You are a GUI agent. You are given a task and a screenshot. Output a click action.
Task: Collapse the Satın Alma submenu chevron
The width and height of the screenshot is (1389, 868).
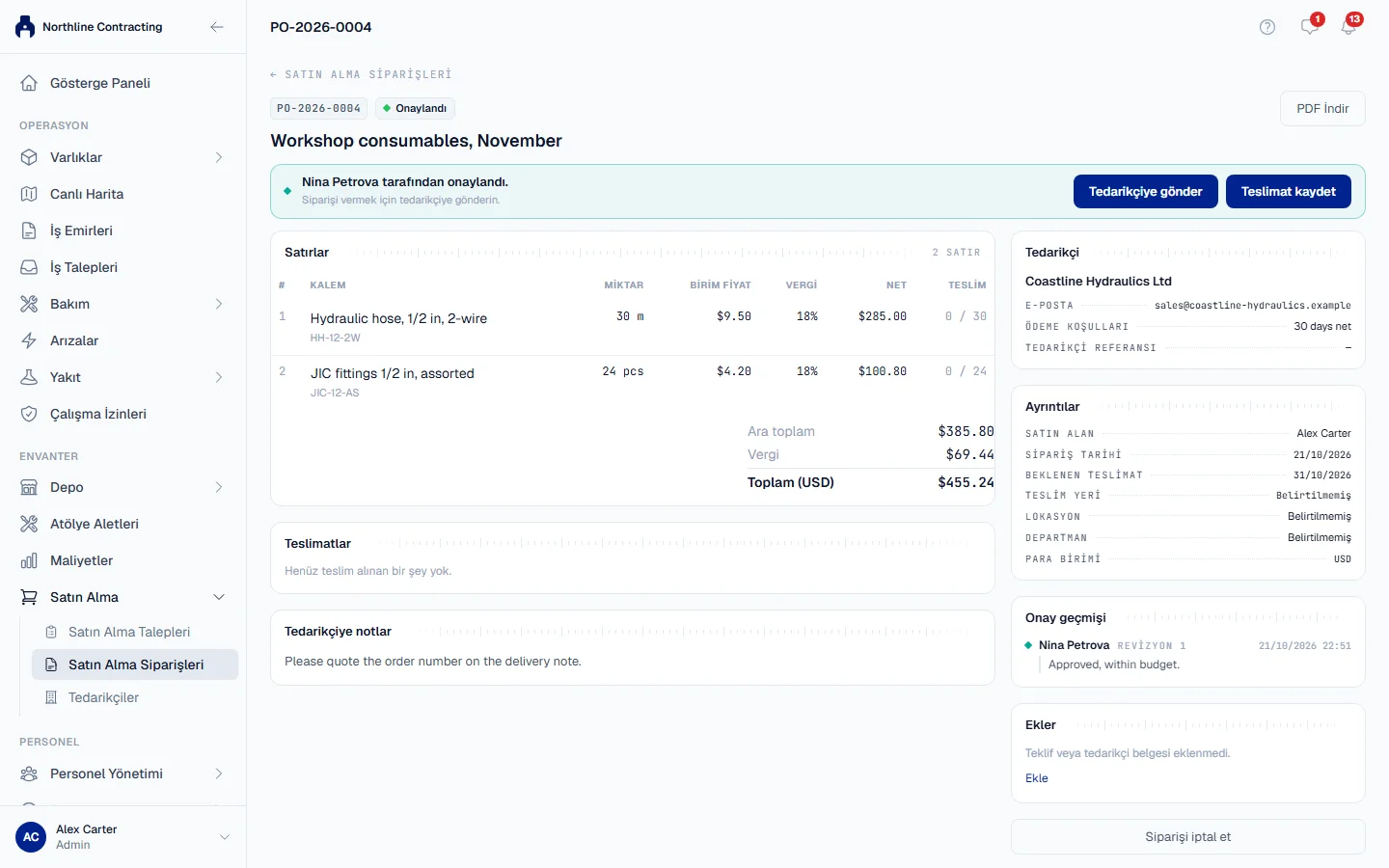pyautogui.click(x=219, y=597)
